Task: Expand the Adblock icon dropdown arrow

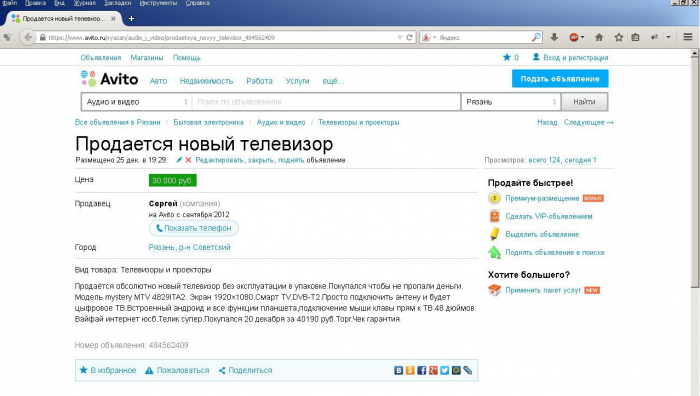Action: tap(582, 38)
